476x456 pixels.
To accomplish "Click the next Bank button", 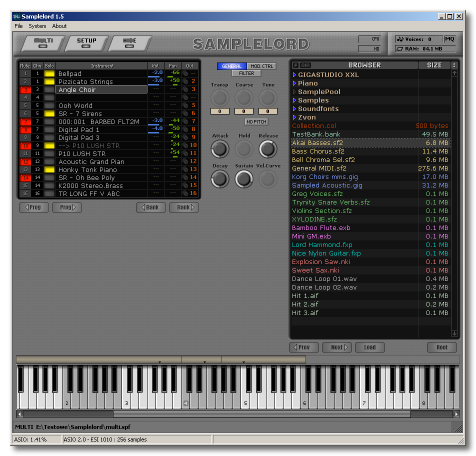I will click(x=184, y=207).
